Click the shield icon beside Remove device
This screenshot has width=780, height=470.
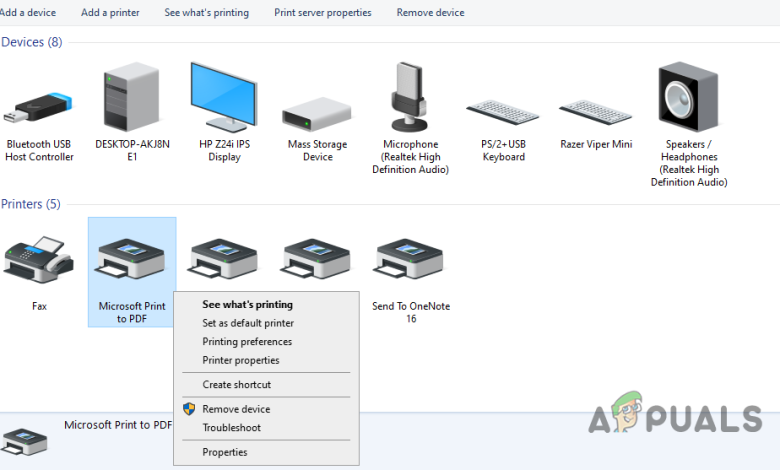[x=189, y=409]
